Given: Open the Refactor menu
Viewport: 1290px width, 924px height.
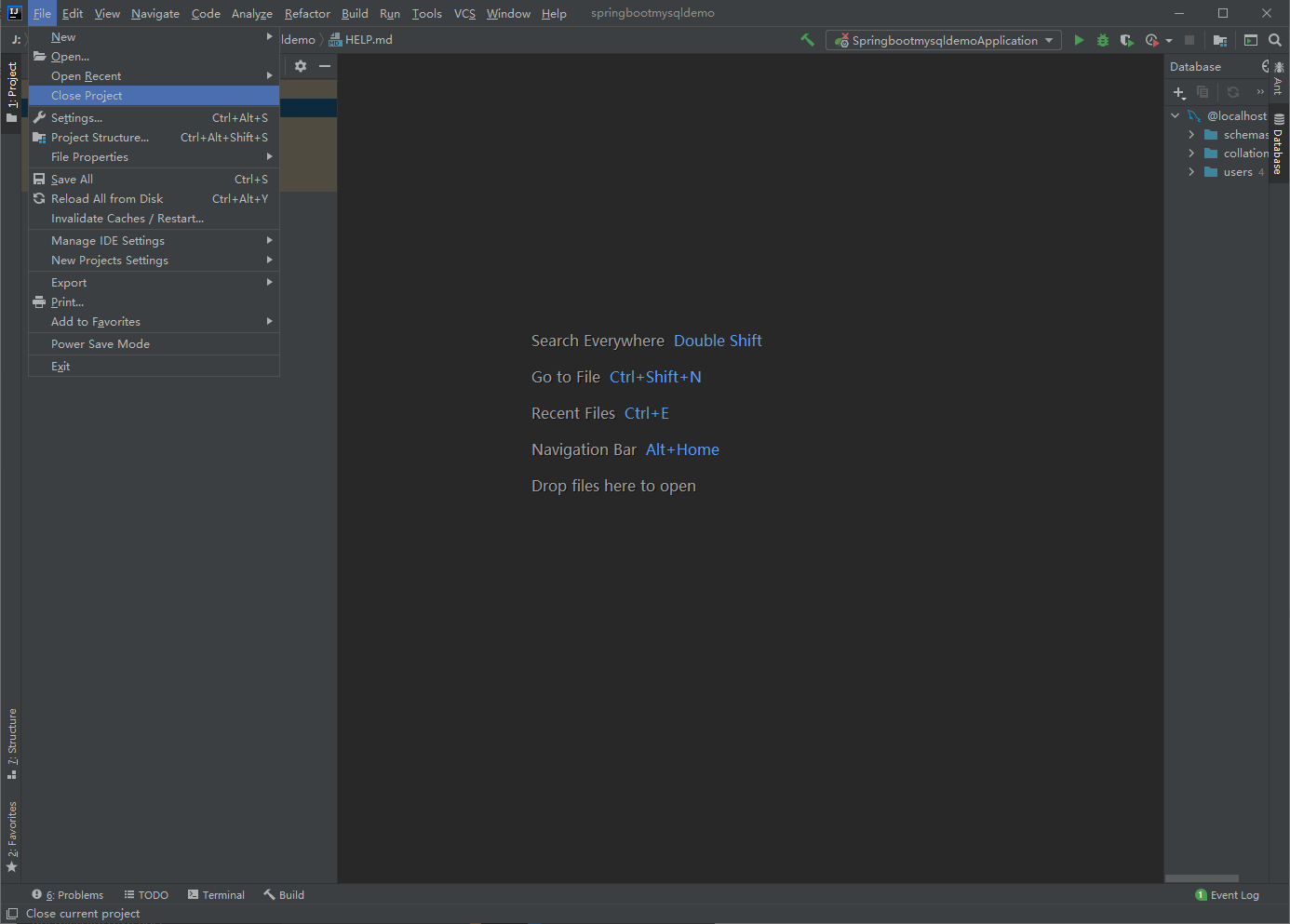Looking at the screenshot, I should pyautogui.click(x=307, y=13).
